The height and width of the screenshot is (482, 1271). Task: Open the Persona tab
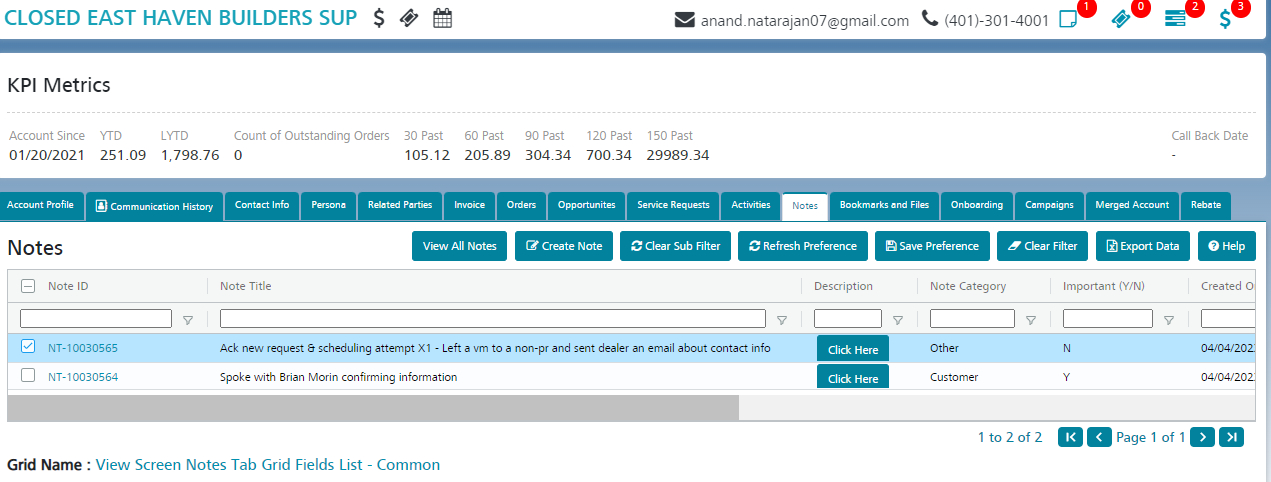(328, 205)
